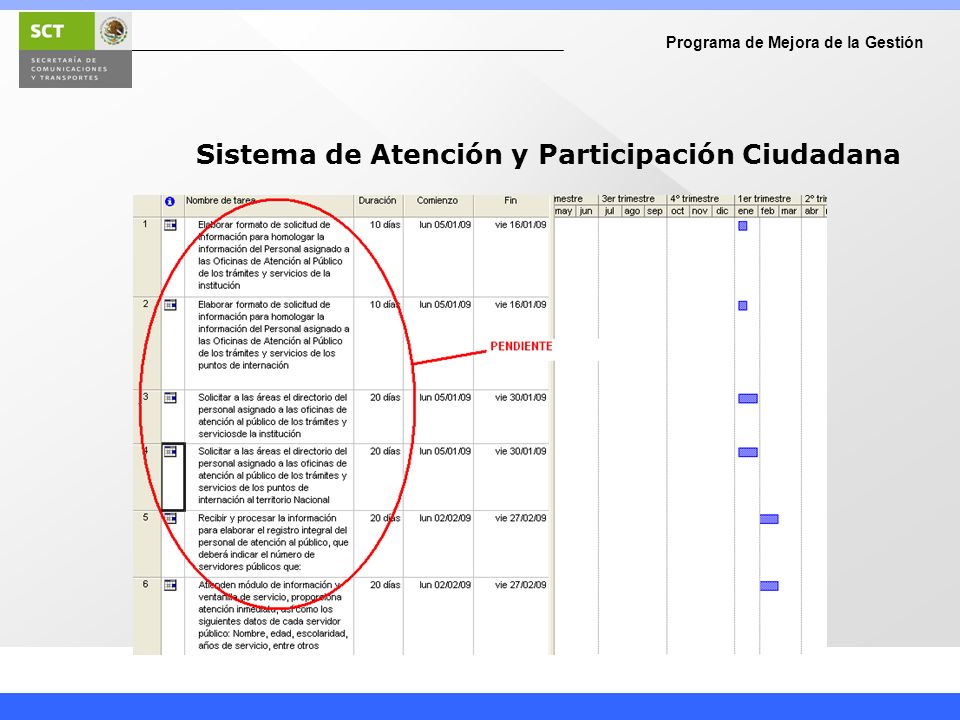The width and height of the screenshot is (960, 720).
Task: Click the Mexican coat of arms emblem
Action: (114, 31)
